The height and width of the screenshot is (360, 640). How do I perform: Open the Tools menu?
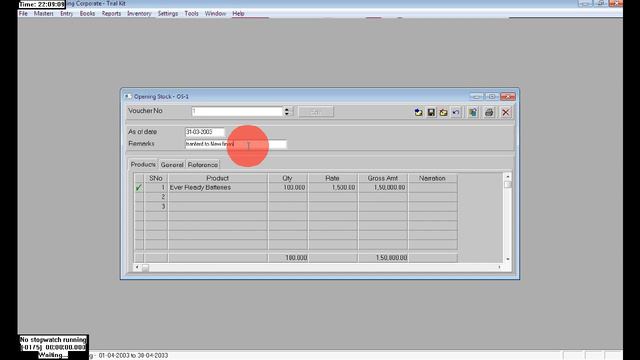coord(191,13)
